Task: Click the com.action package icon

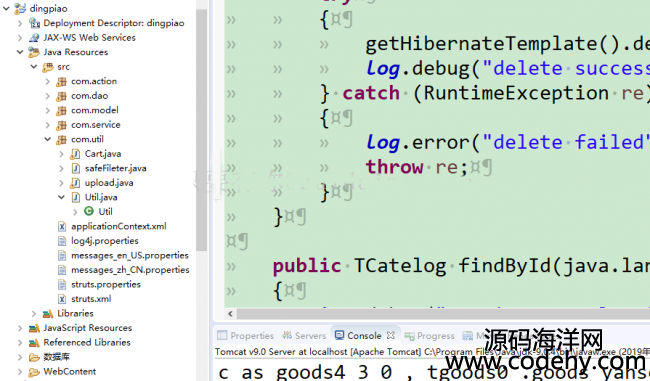Action: [61, 81]
